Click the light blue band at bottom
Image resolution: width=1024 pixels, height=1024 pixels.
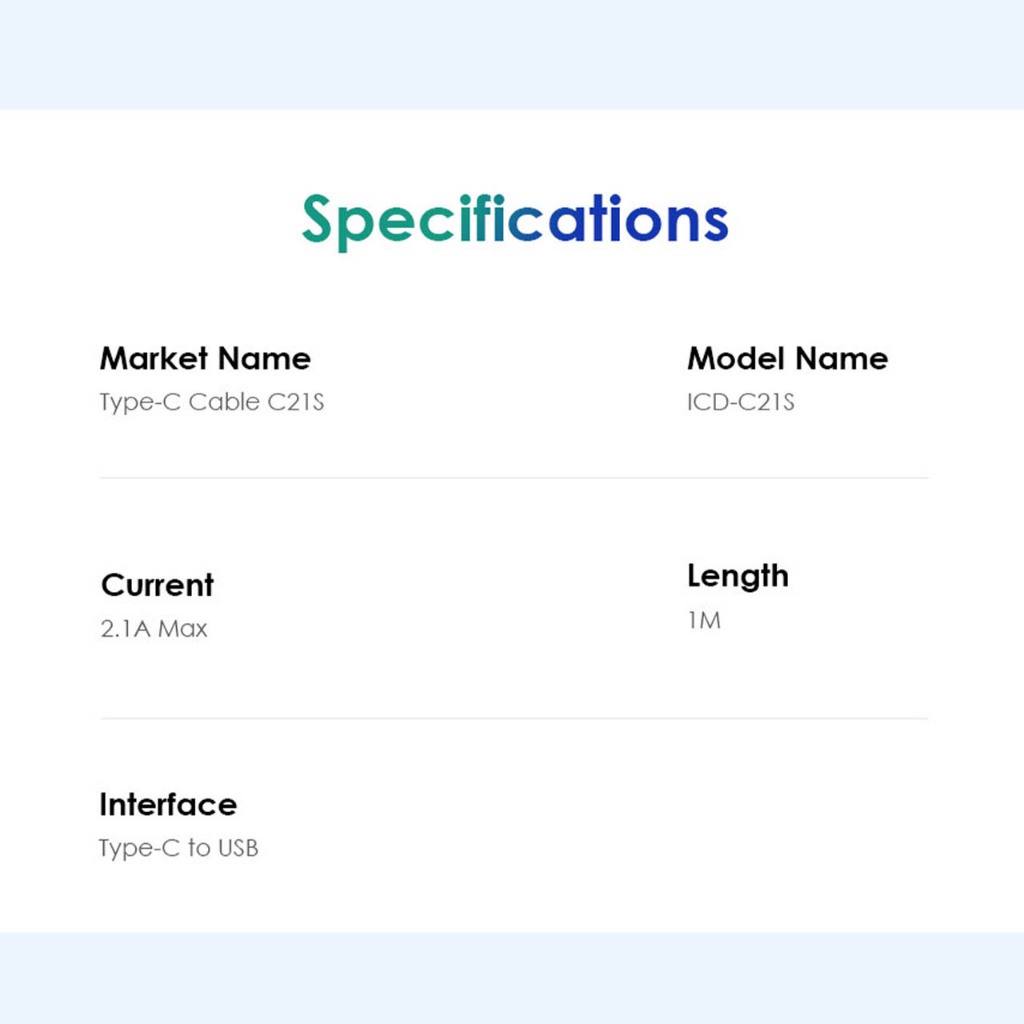click(512, 978)
